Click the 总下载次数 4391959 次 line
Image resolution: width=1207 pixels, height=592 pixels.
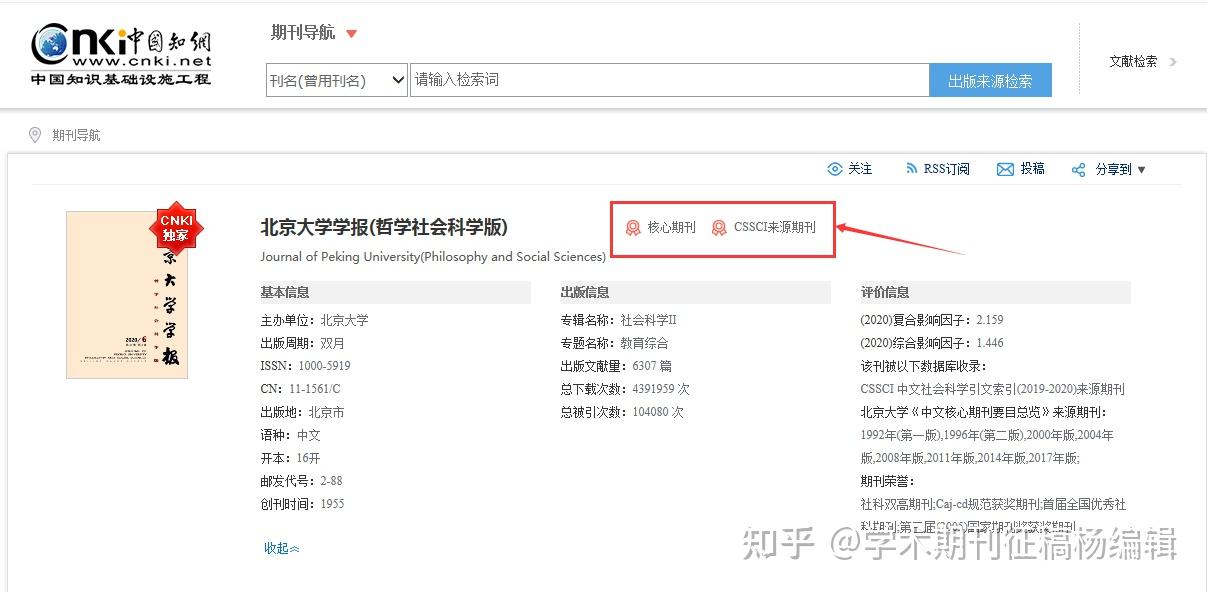pyautogui.click(x=625, y=389)
